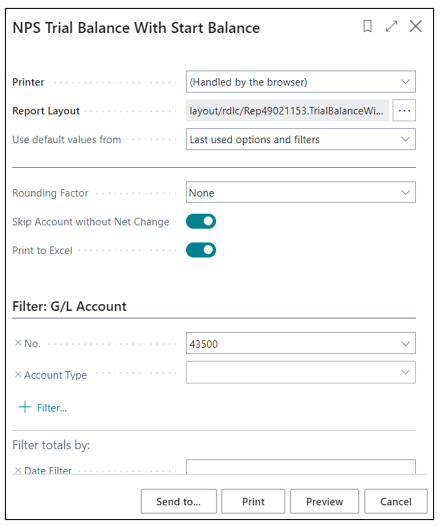Click the Print button
Screen dimensions: 441x526
point(253,501)
